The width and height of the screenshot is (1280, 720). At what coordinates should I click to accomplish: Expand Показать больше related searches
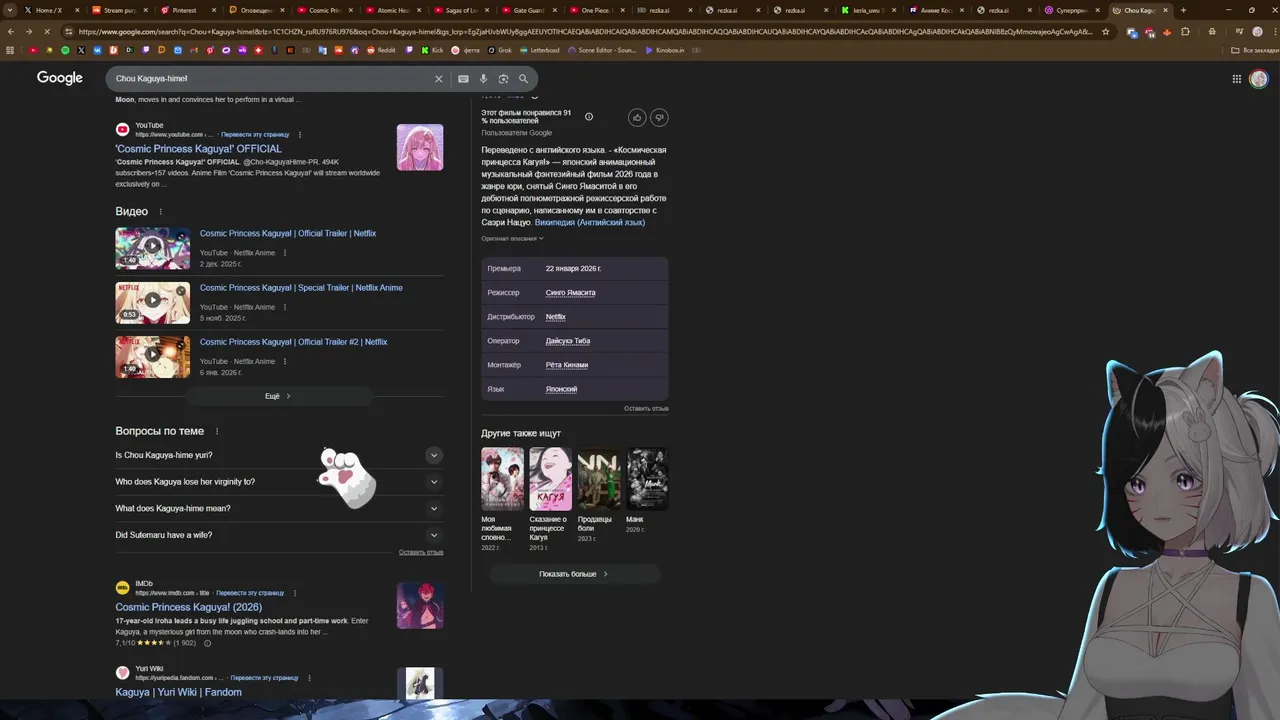(574, 574)
